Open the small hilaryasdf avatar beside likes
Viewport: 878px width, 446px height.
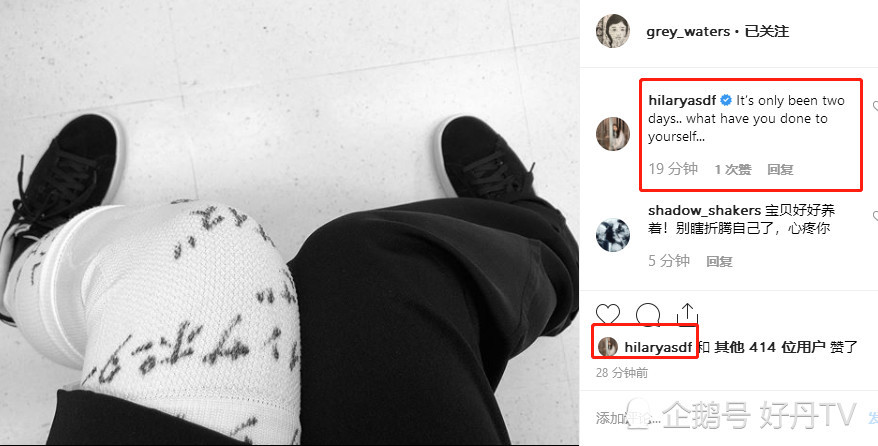[x=608, y=348]
